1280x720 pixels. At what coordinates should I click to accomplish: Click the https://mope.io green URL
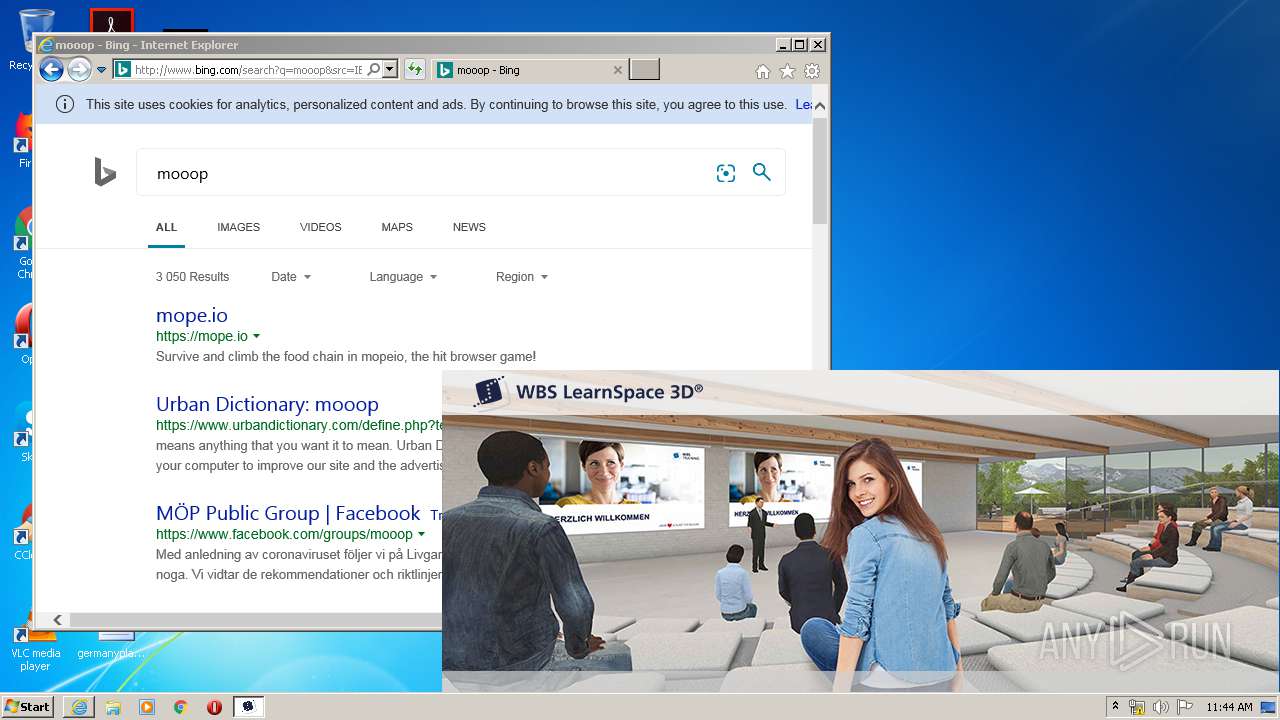[202, 336]
